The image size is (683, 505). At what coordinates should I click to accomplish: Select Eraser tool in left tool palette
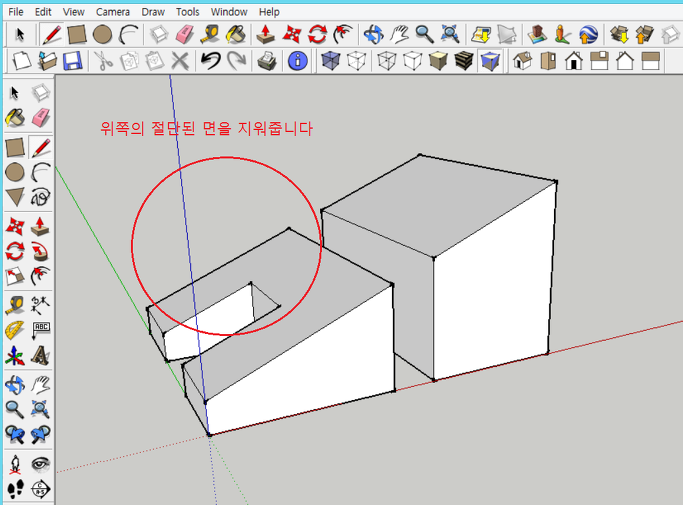click(41, 118)
